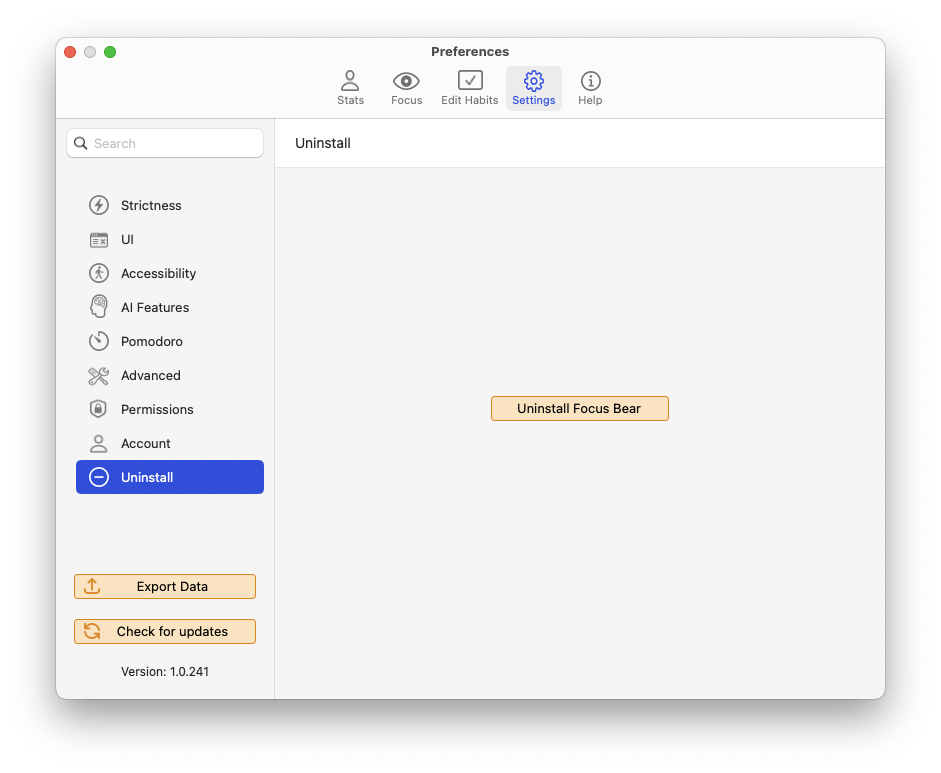Click the Account person icon in sidebar
Image resolution: width=941 pixels, height=773 pixels.
(x=98, y=444)
